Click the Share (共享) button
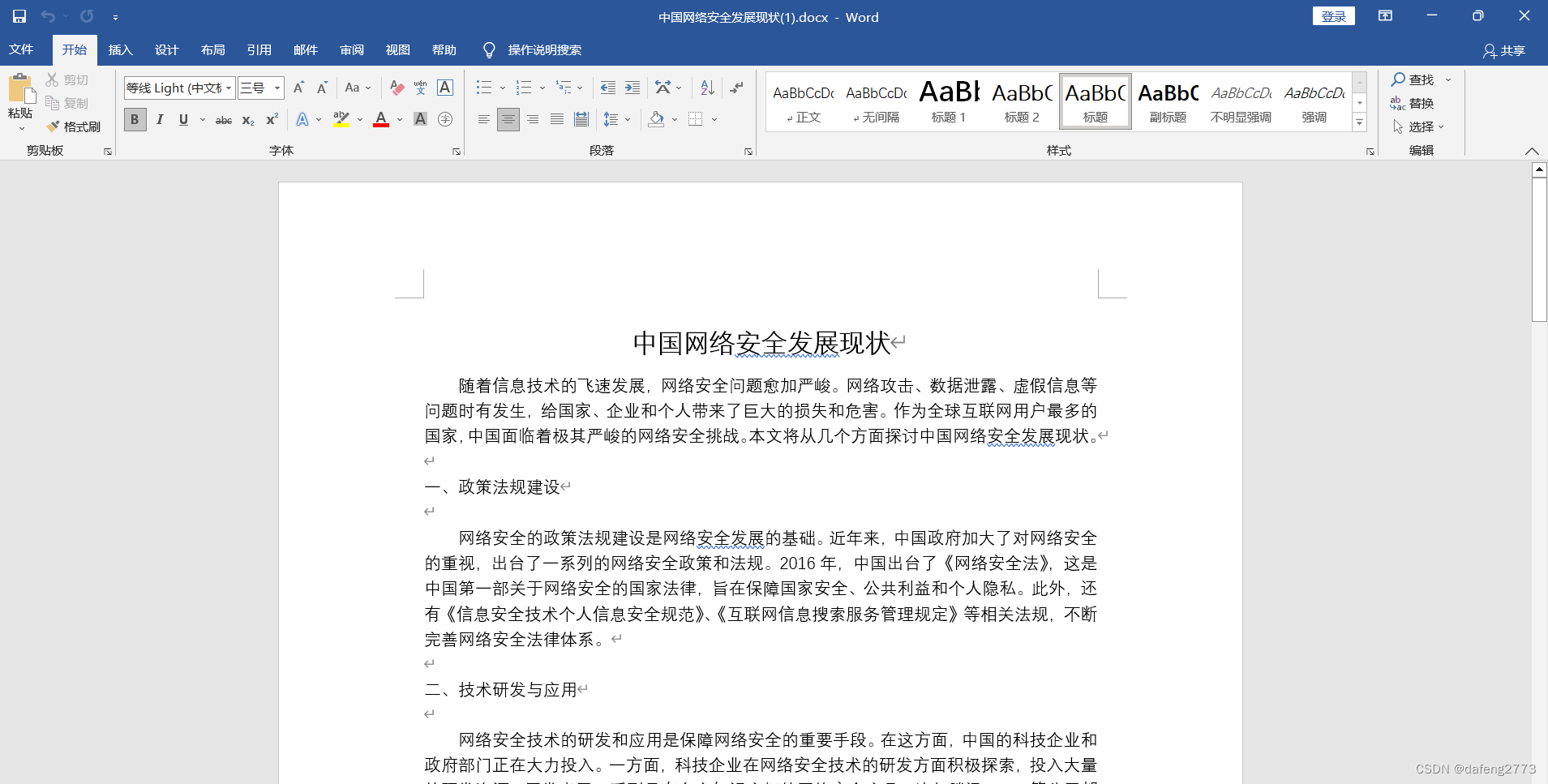The image size is (1548, 784). pos(1504,50)
